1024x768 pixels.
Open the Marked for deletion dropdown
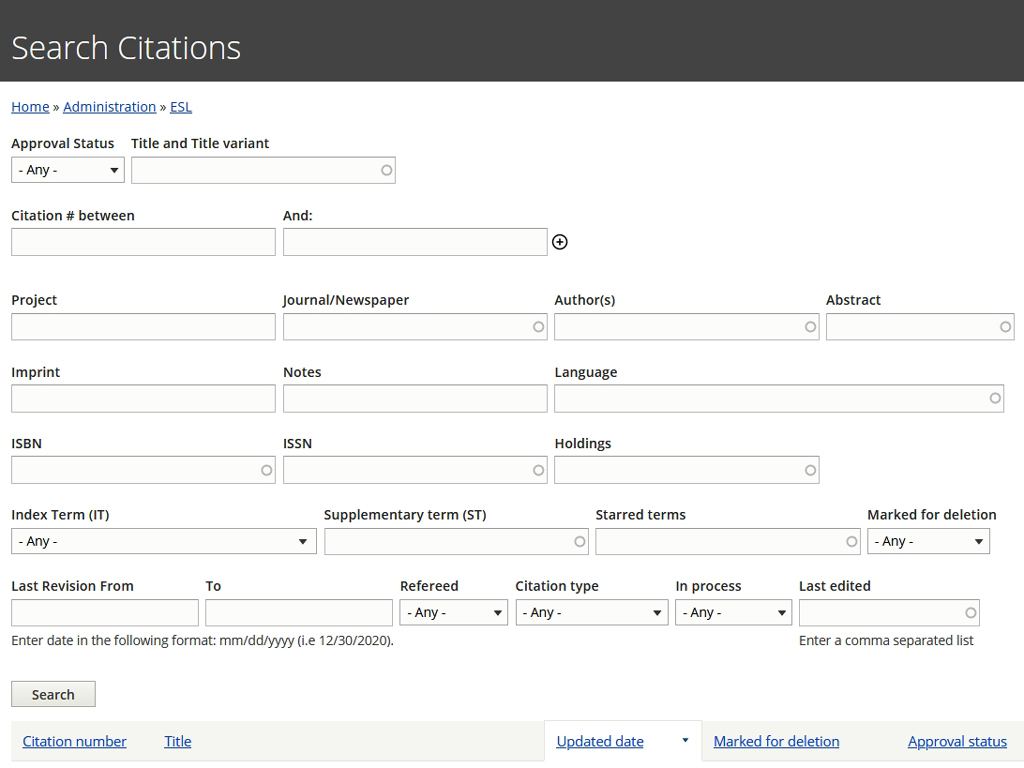click(928, 541)
